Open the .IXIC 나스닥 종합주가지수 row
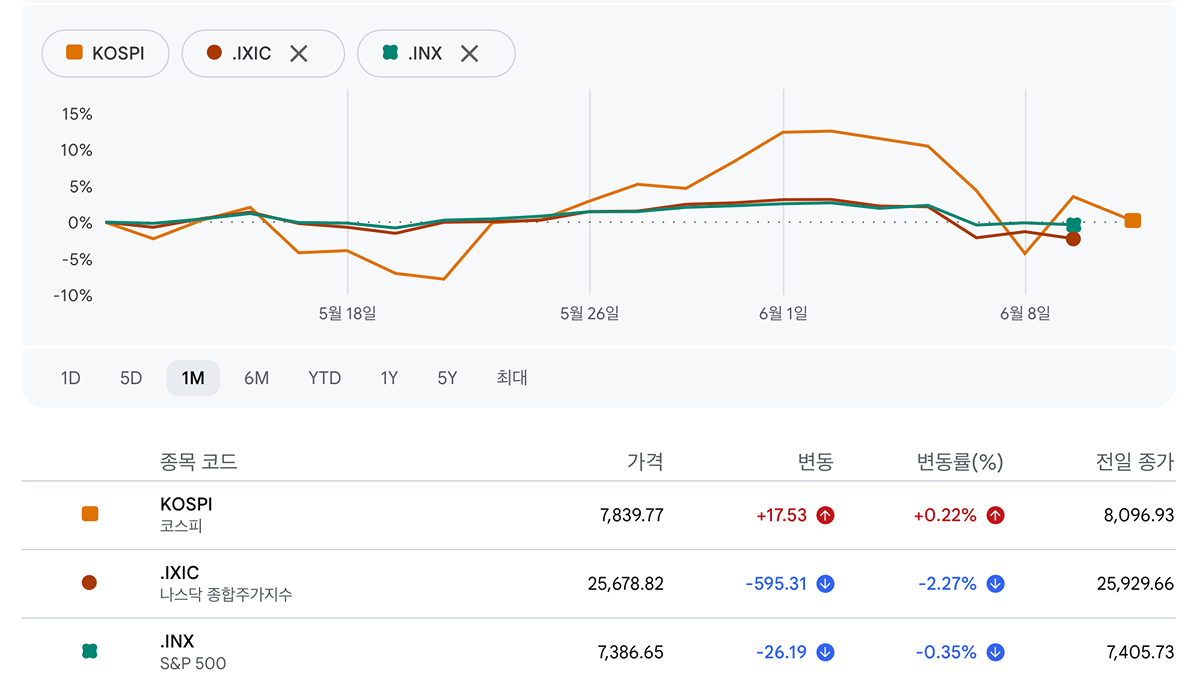 click(599, 584)
